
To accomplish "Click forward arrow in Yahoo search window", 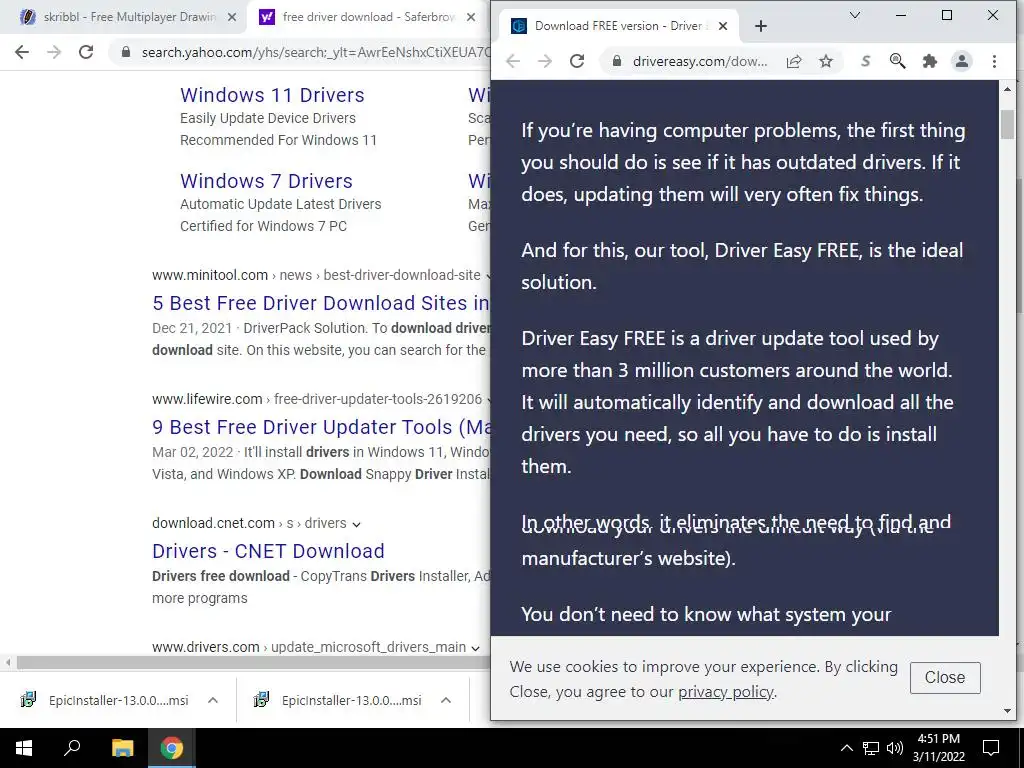I will point(54,52).
